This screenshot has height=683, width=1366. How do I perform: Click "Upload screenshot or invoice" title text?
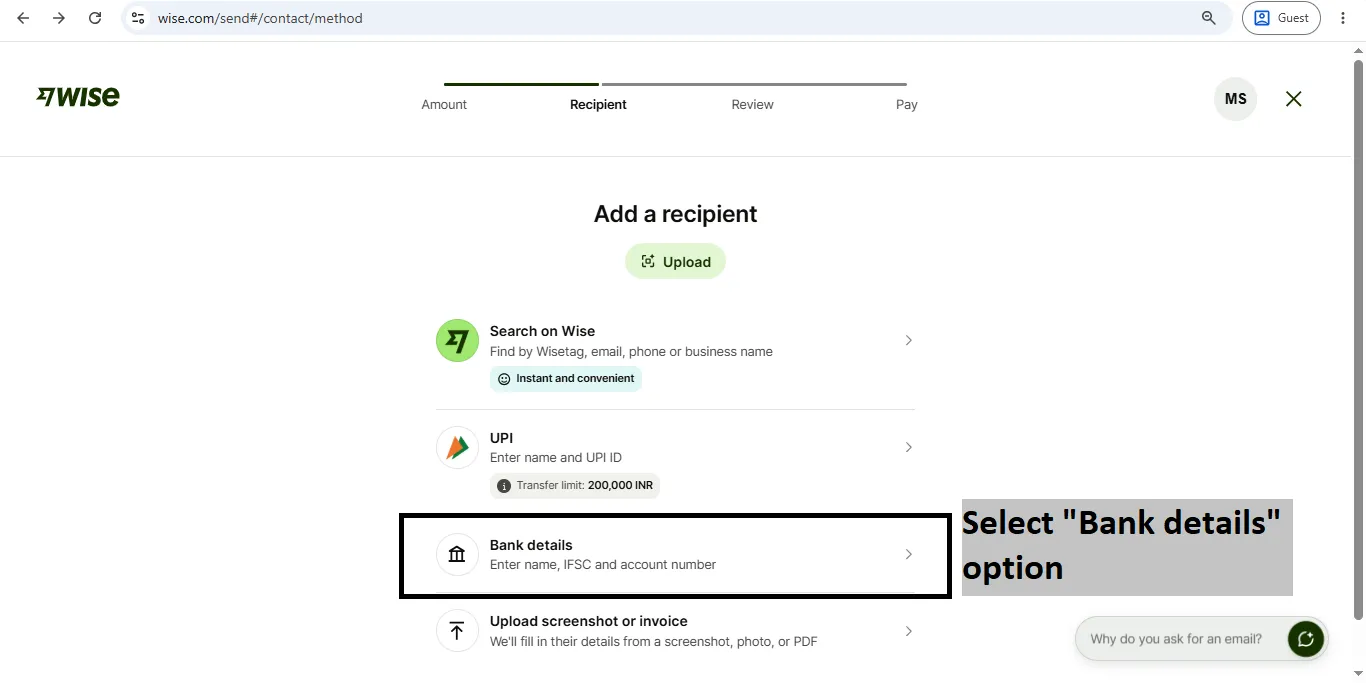point(589,621)
